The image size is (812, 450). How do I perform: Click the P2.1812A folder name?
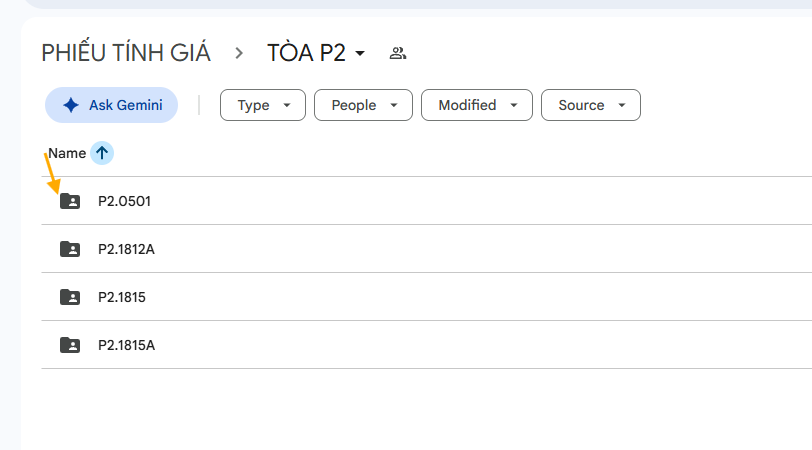(x=126, y=249)
